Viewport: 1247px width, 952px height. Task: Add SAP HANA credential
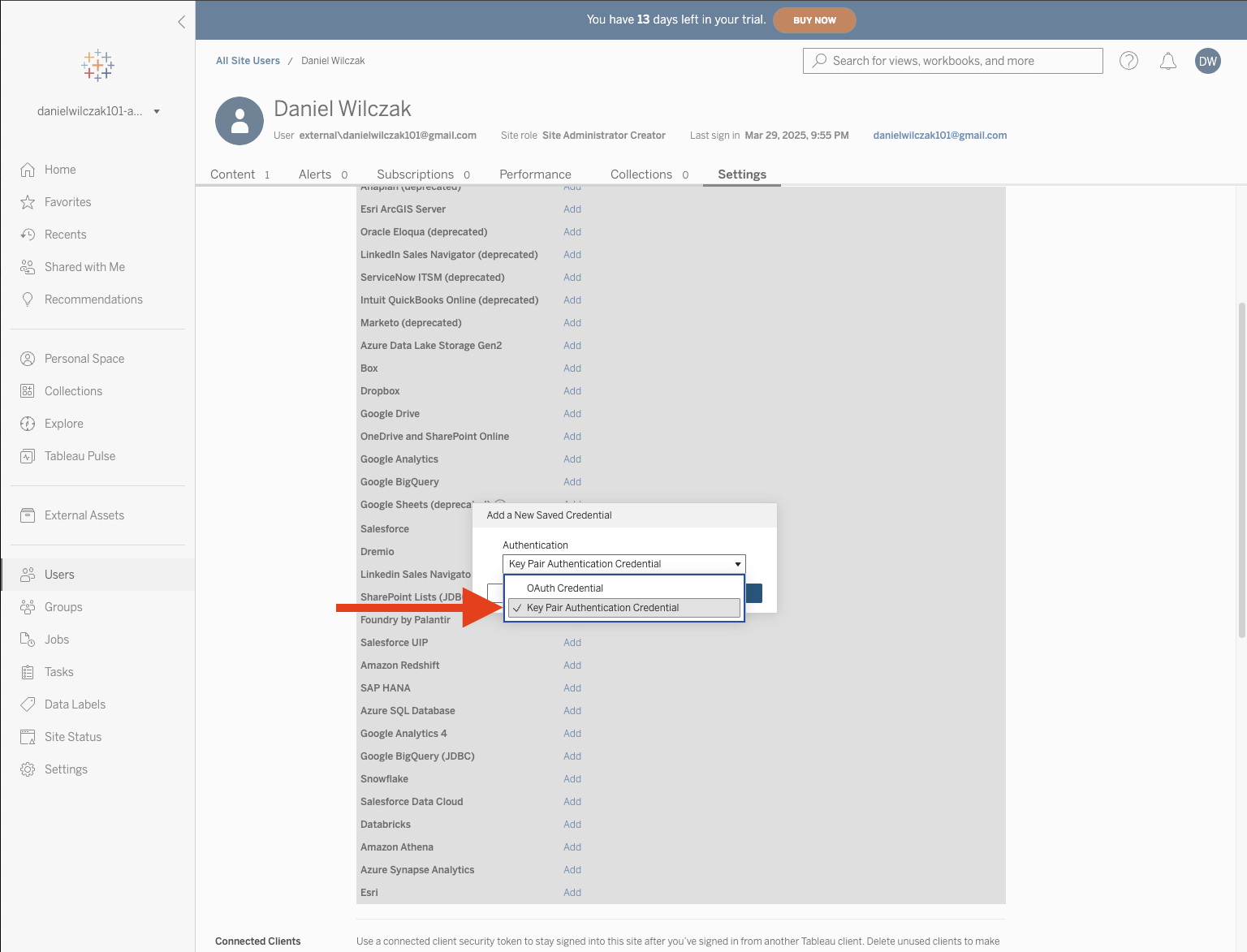pos(572,688)
